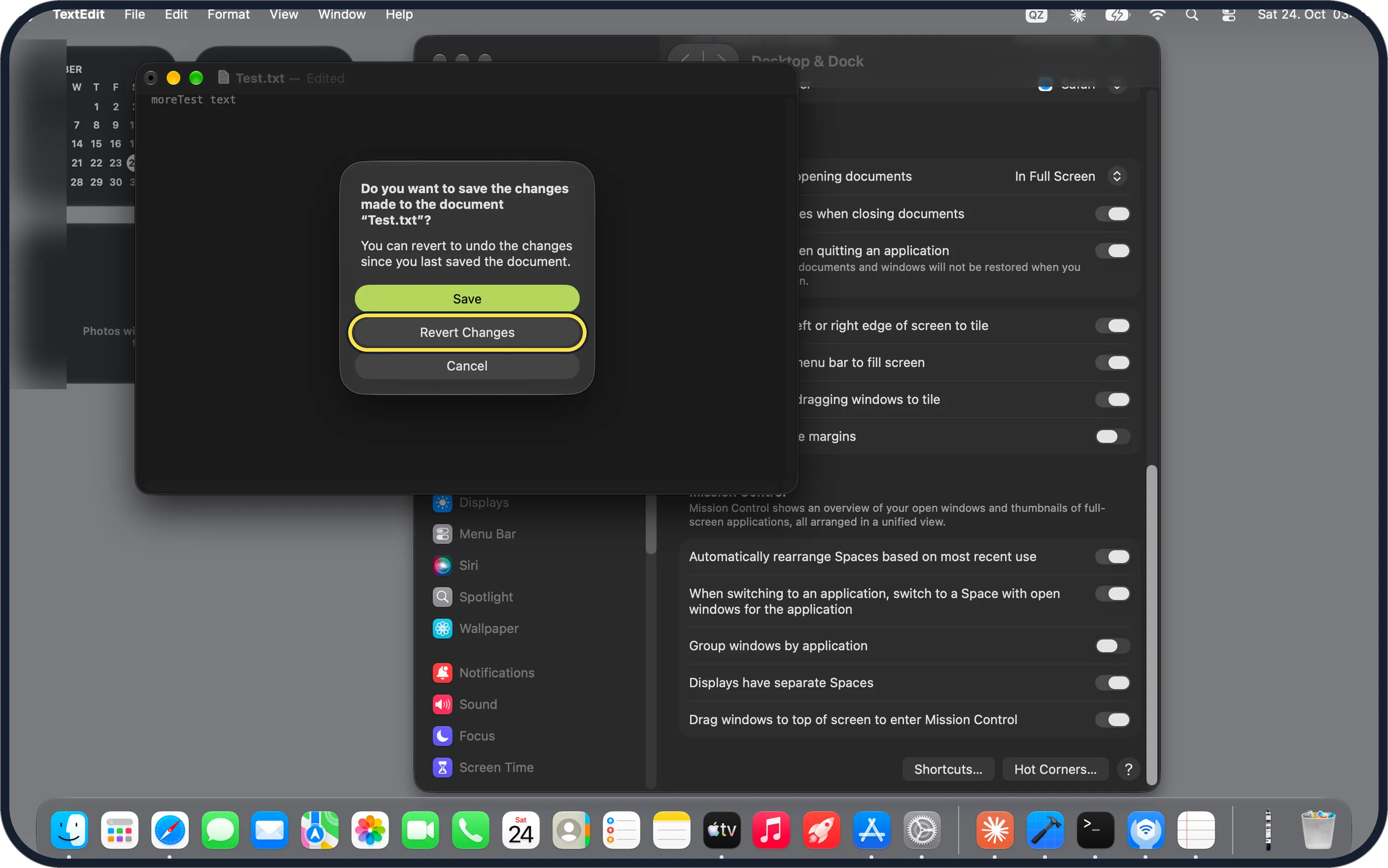Viewport: 1388px width, 868px height.
Task: Enable Group windows by application
Action: point(1112,645)
